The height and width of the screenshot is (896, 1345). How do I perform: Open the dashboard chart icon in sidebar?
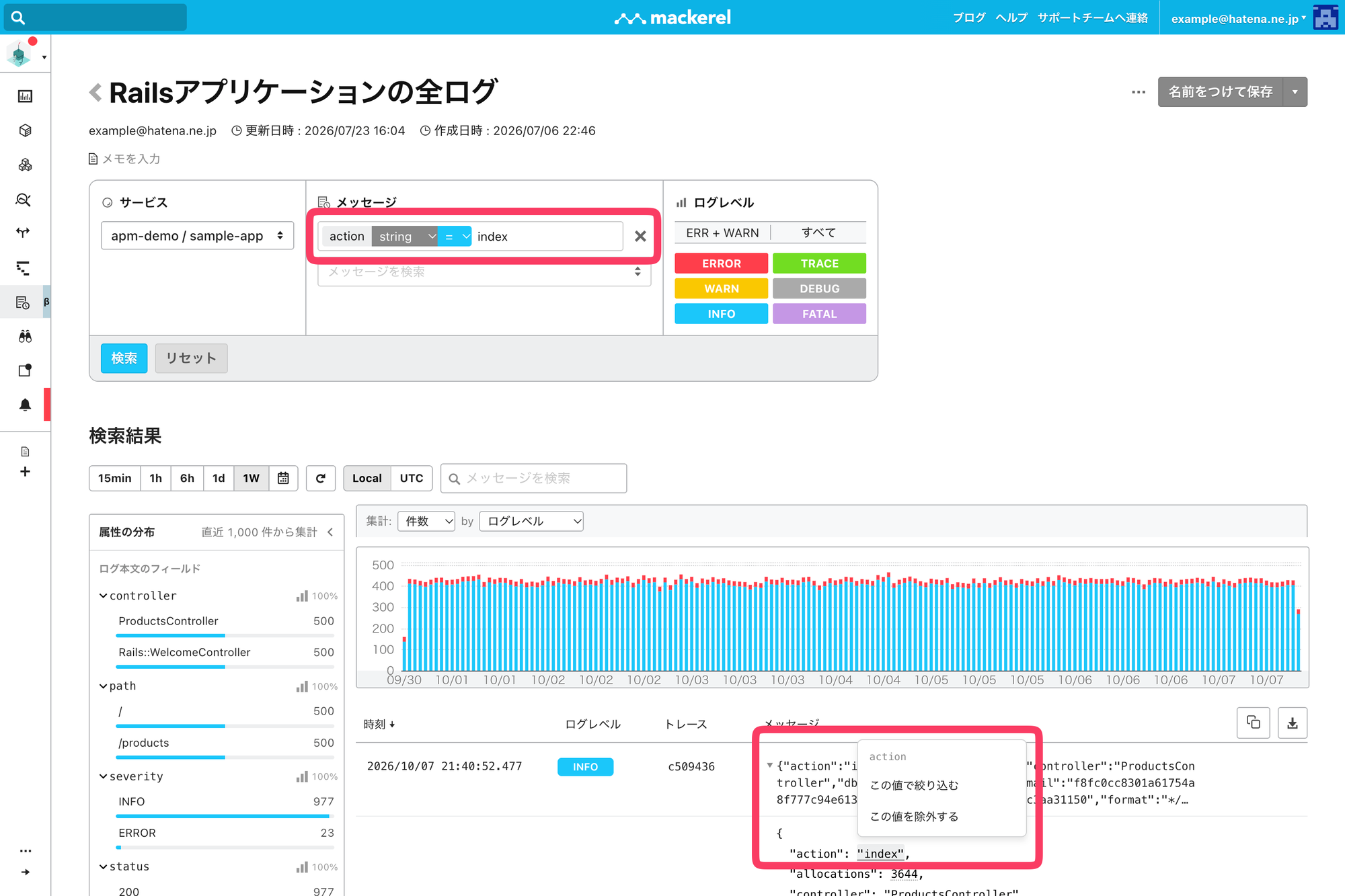click(x=25, y=96)
